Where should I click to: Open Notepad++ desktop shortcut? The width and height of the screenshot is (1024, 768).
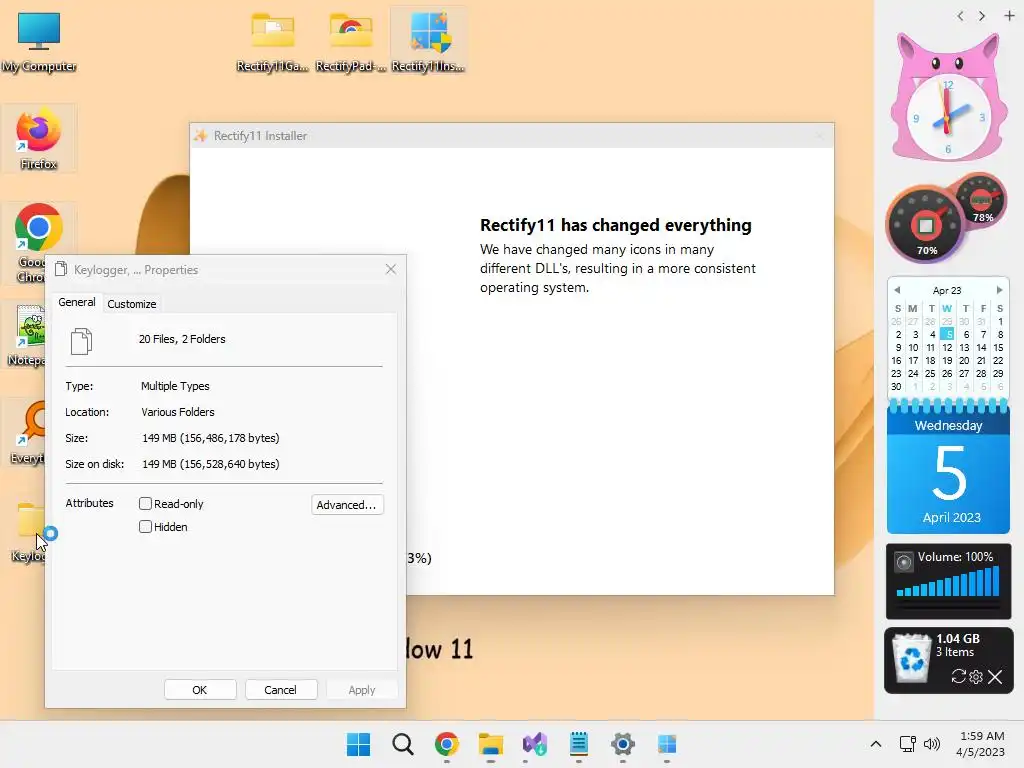pyautogui.click(x=26, y=335)
